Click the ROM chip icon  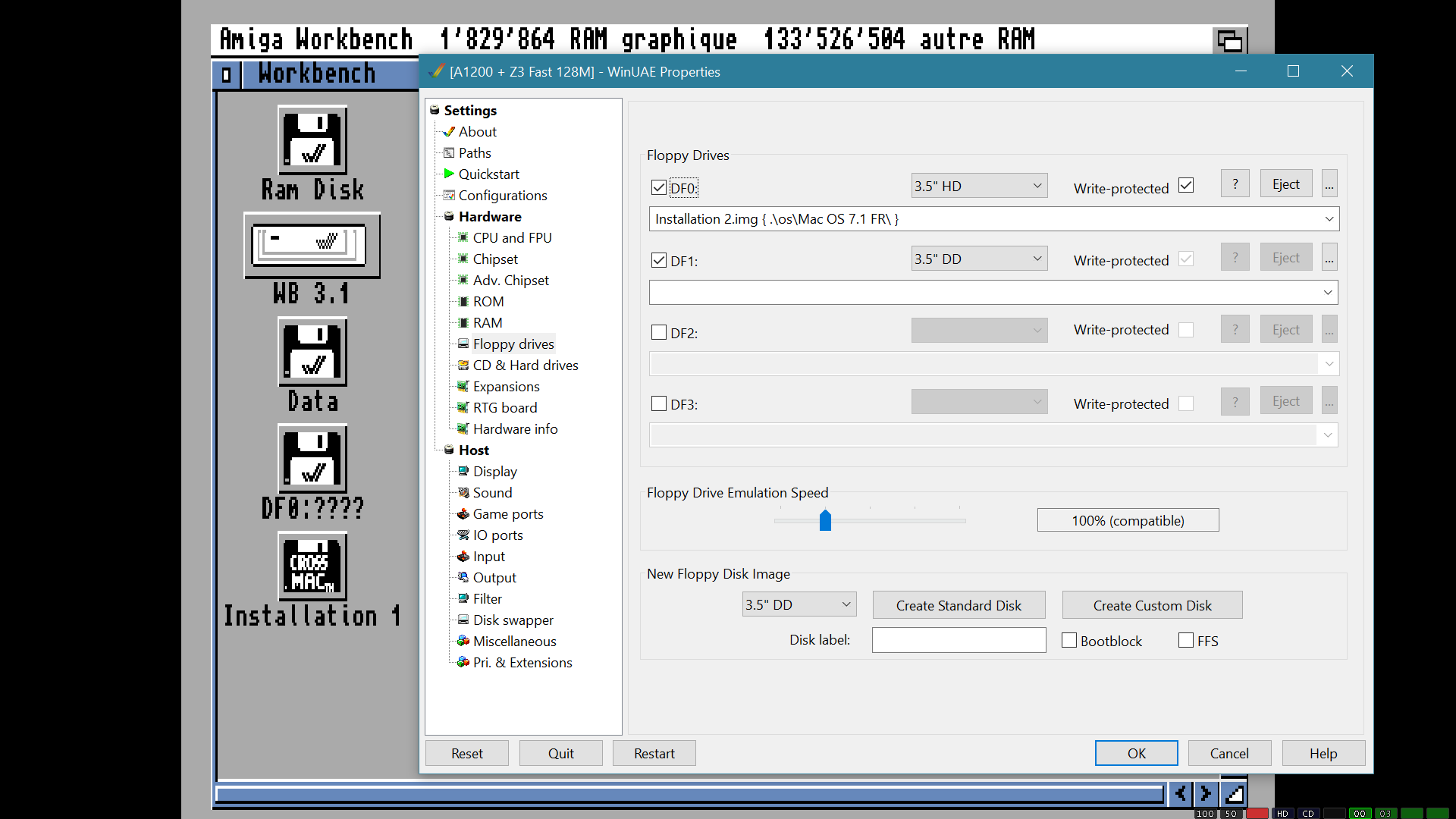(463, 301)
